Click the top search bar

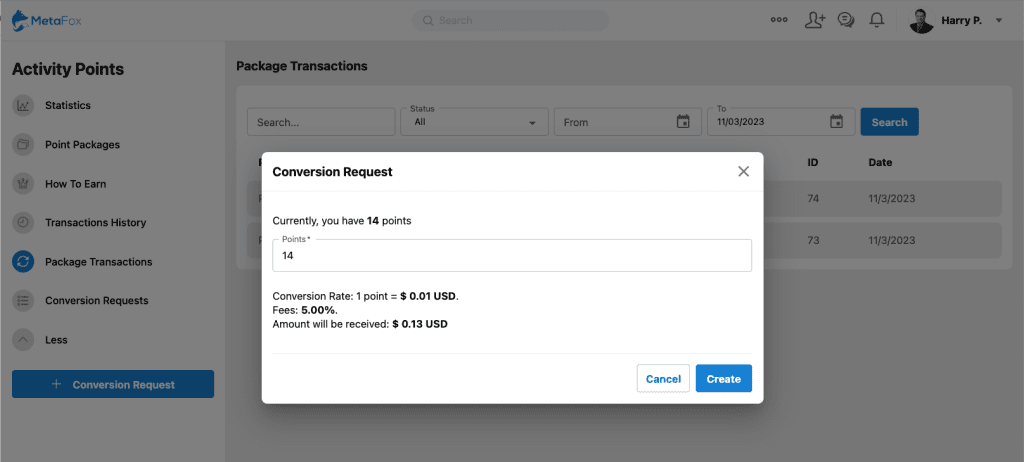tap(510, 20)
